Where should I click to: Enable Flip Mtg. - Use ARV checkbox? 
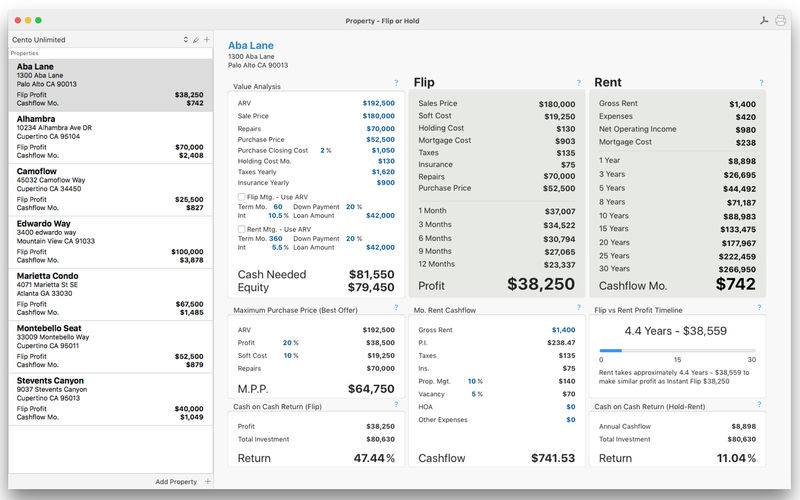pos(241,197)
